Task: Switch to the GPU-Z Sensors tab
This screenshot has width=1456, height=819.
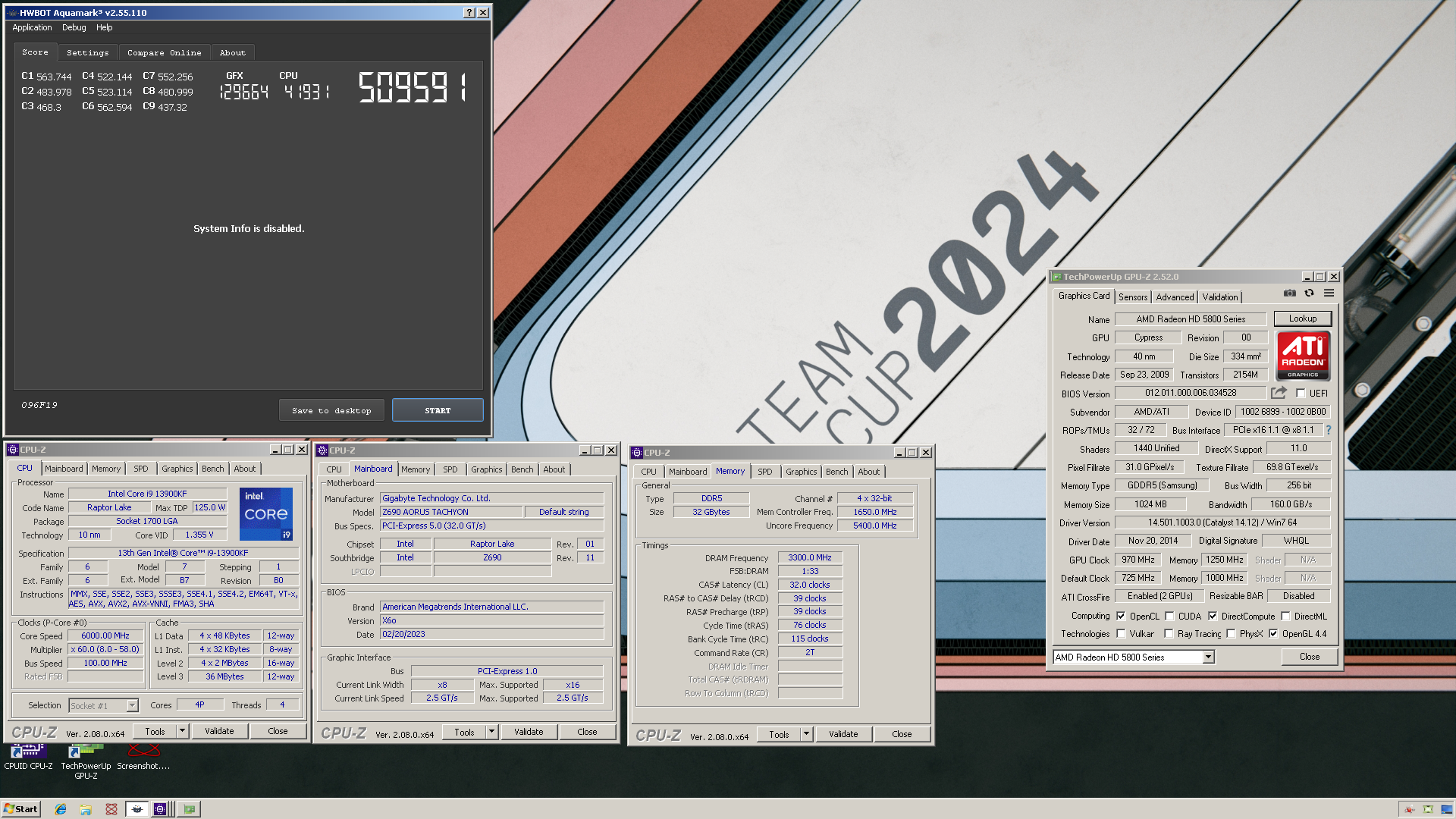Action: point(1133,297)
